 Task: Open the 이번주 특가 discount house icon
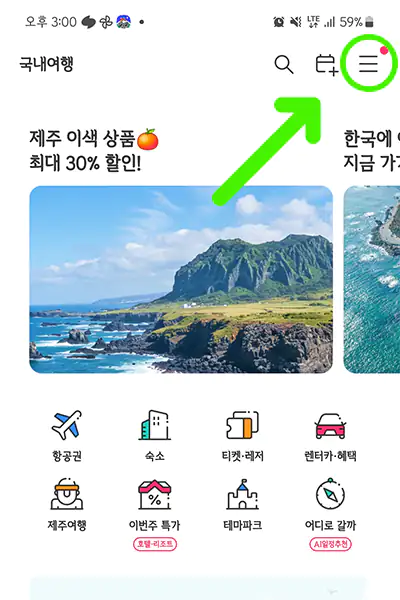tap(155, 495)
